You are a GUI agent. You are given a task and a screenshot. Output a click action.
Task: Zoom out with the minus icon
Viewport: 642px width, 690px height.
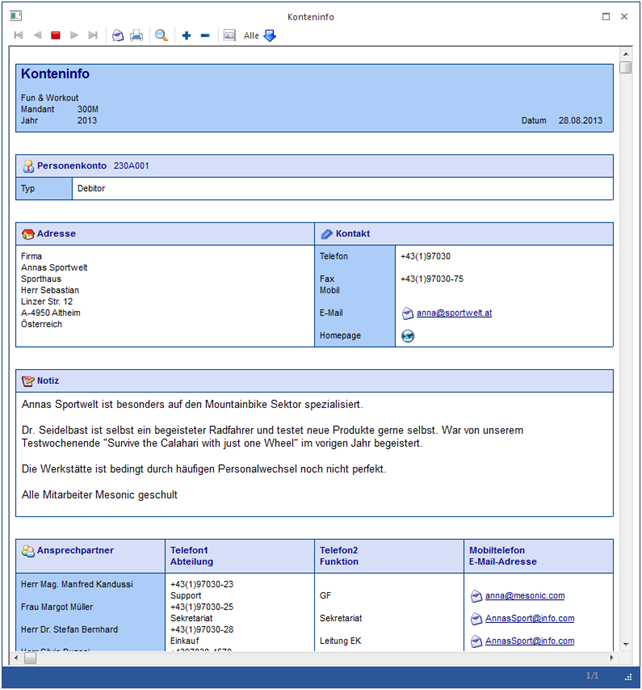coord(205,35)
